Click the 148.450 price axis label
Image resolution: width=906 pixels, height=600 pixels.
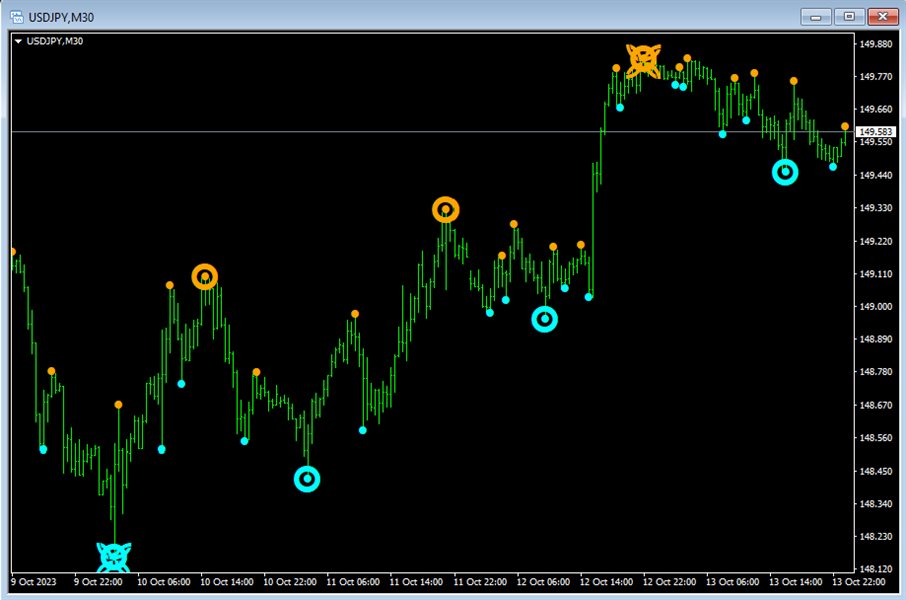coord(876,471)
